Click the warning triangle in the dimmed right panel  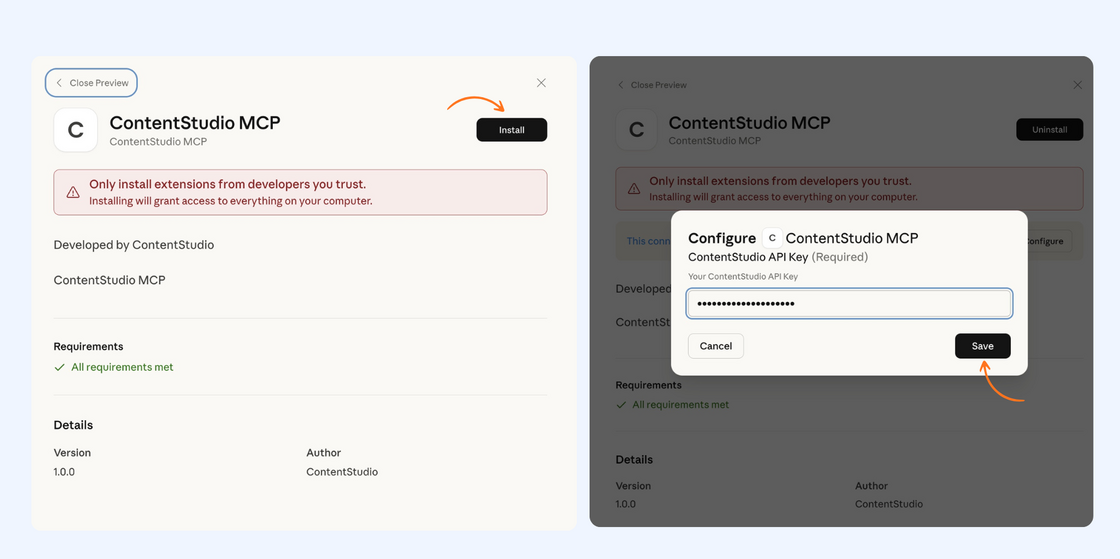(x=633, y=189)
